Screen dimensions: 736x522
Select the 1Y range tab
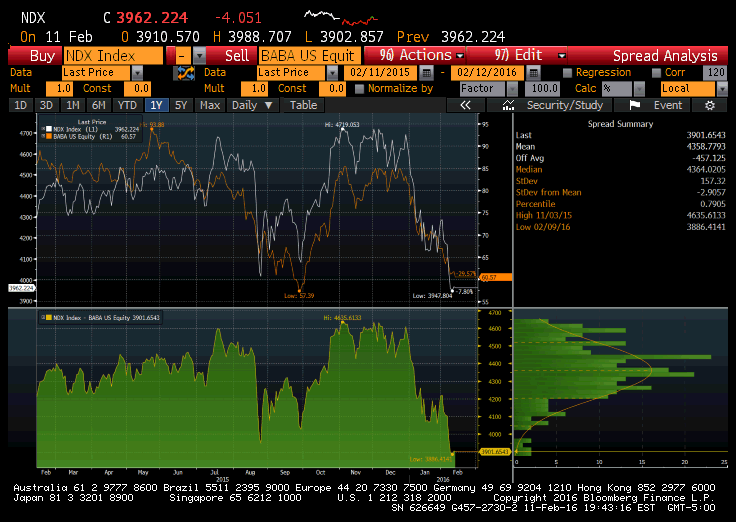(156, 105)
